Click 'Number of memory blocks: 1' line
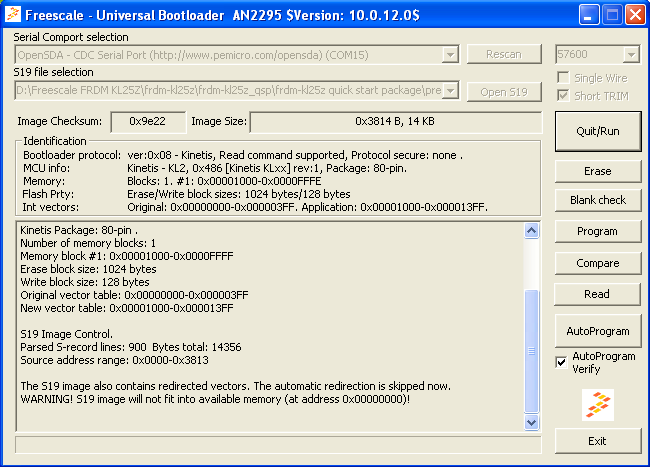 [x=88, y=243]
